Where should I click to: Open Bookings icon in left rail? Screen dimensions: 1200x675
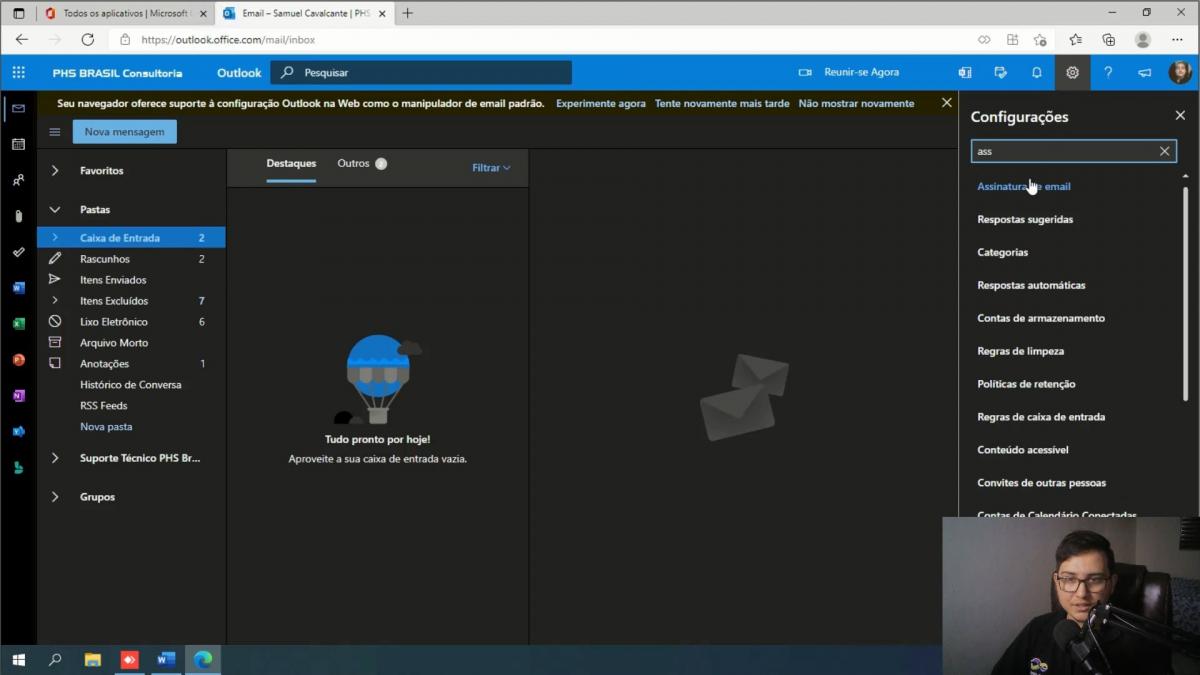[x=18, y=468]
